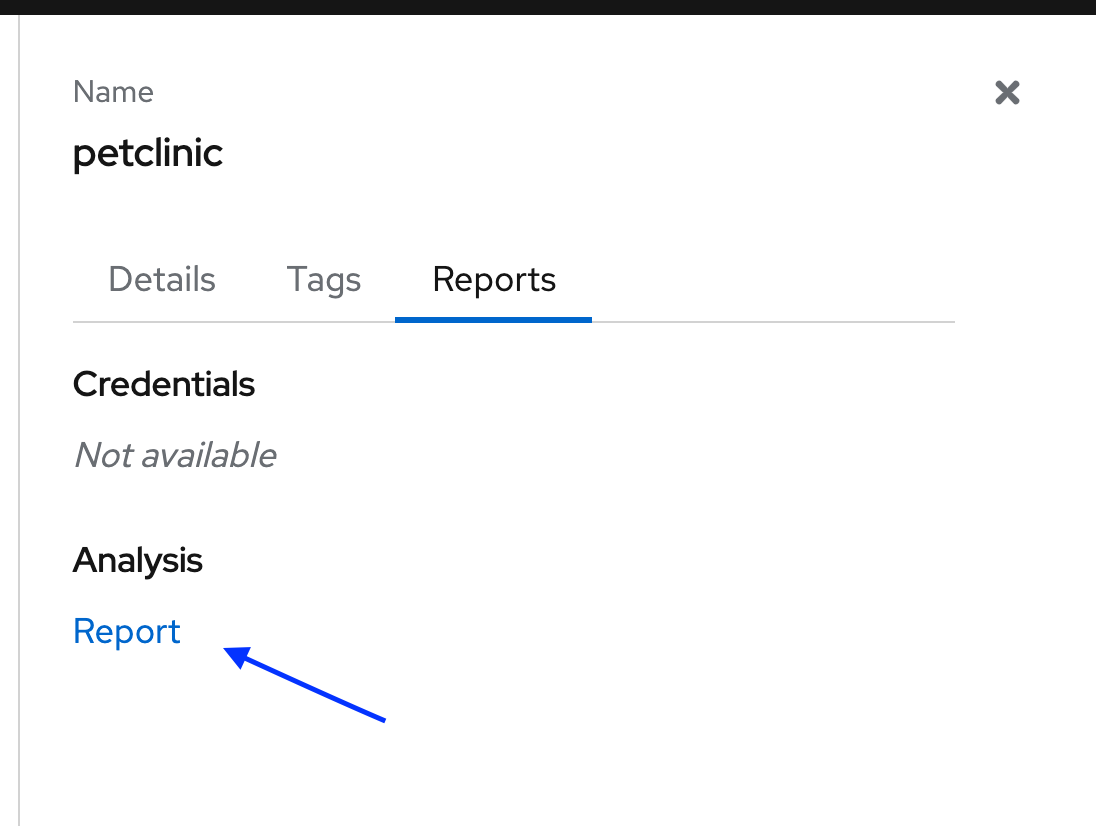
Task: Click the blue underline beneath Reports tab
Action: click(494, 319)
